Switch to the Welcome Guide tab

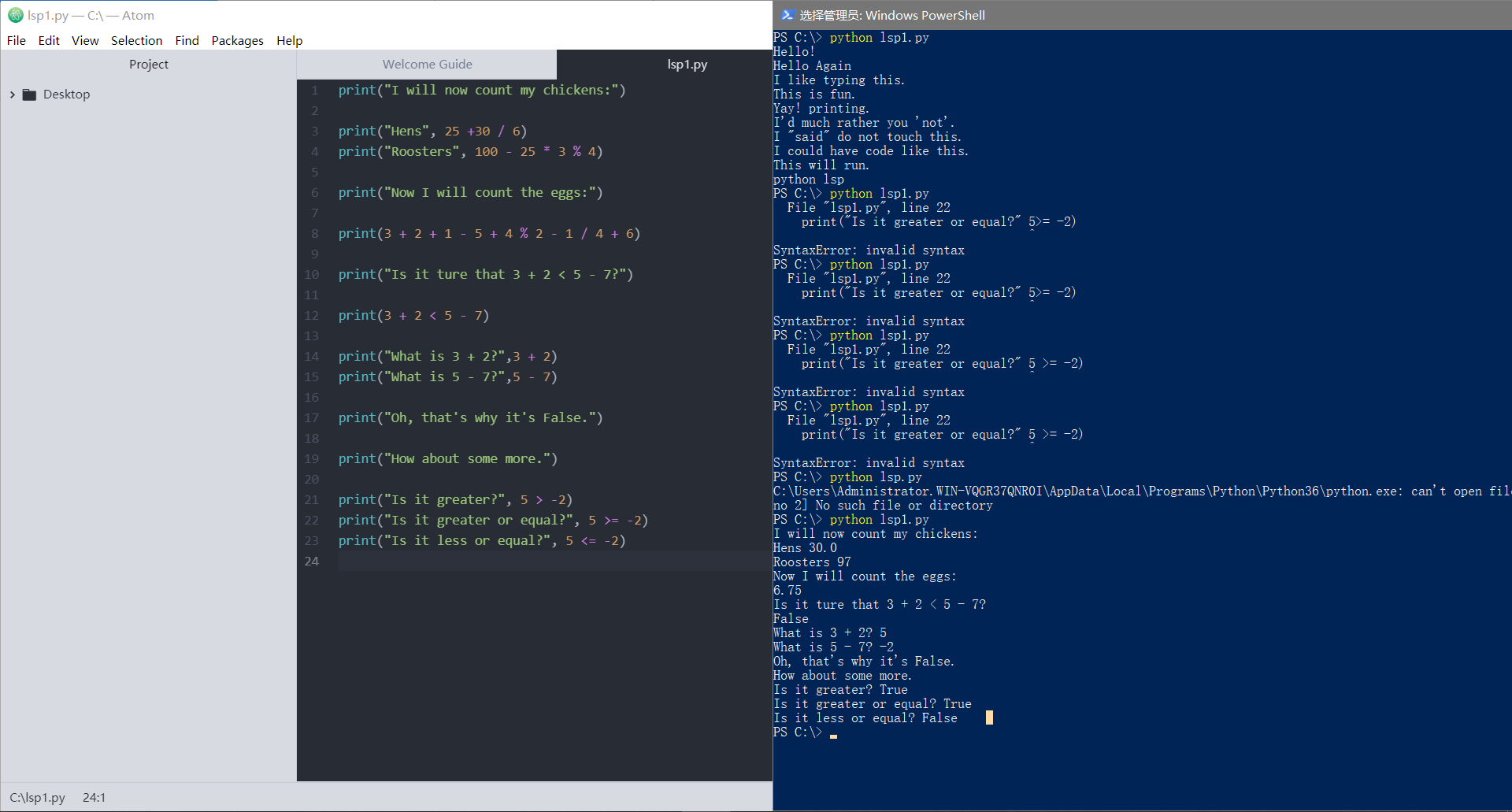coord(427,65)
